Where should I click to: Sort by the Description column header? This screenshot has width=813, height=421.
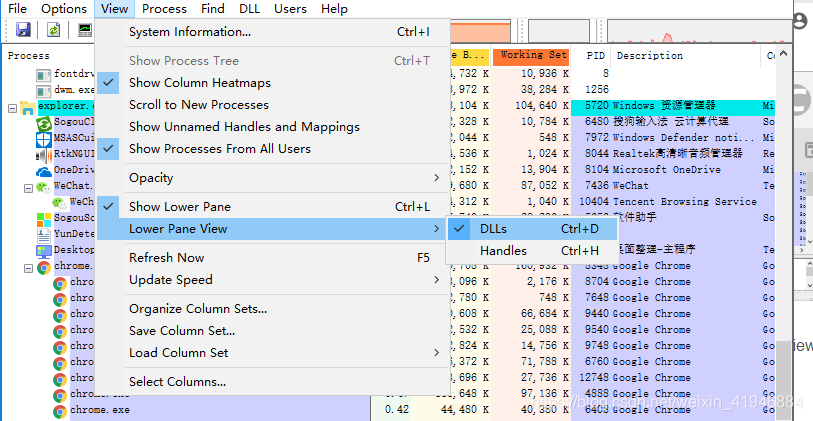pyautogui.click(x=685, y=56)
